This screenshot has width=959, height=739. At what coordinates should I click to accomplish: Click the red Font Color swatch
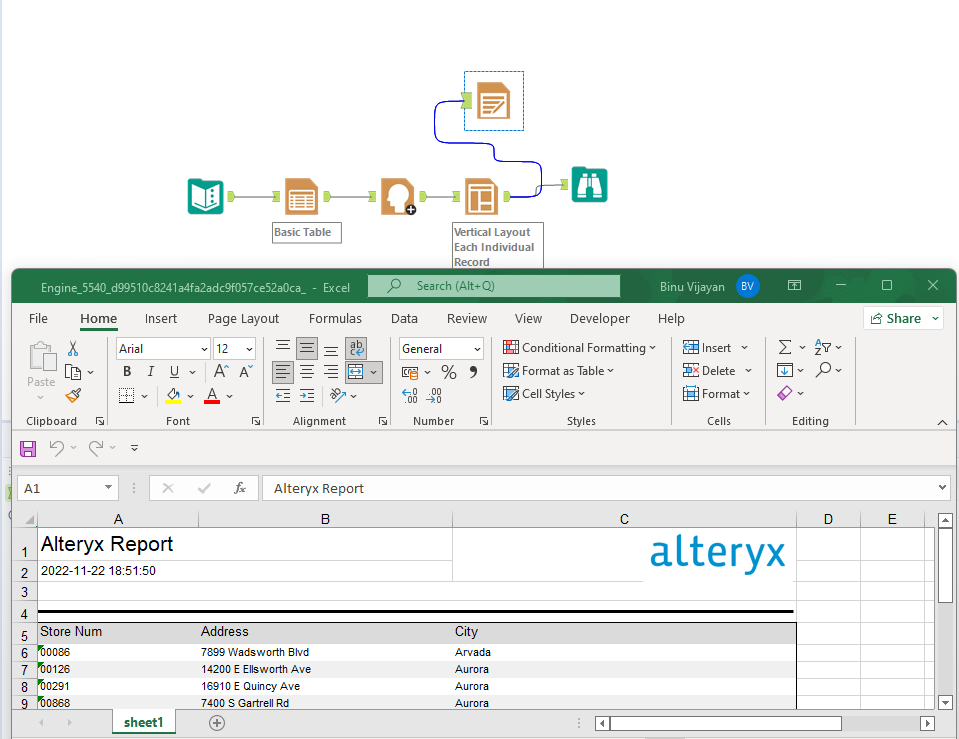click(211, 396)
